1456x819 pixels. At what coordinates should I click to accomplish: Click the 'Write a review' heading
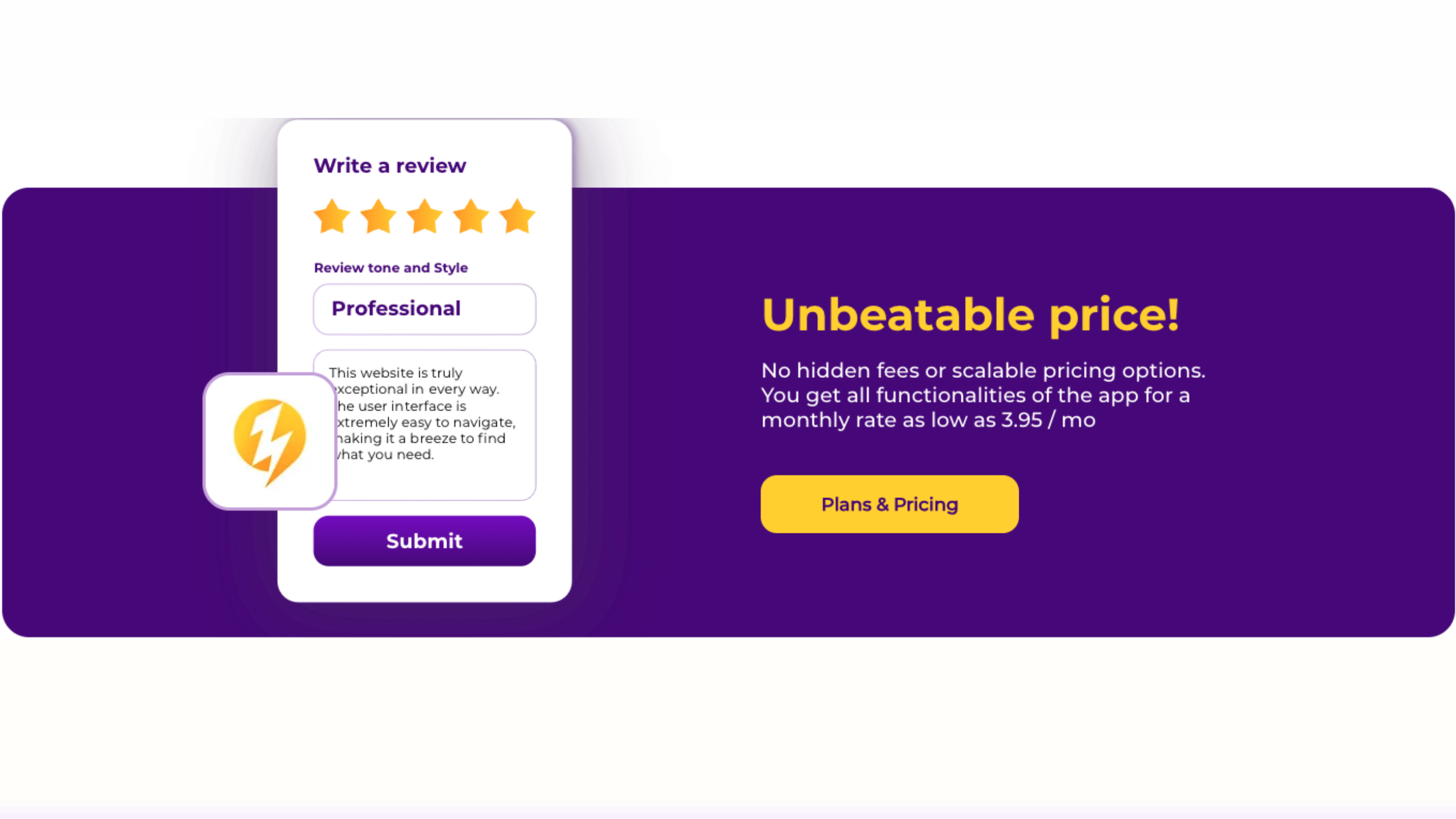click(x=390, y=165)
